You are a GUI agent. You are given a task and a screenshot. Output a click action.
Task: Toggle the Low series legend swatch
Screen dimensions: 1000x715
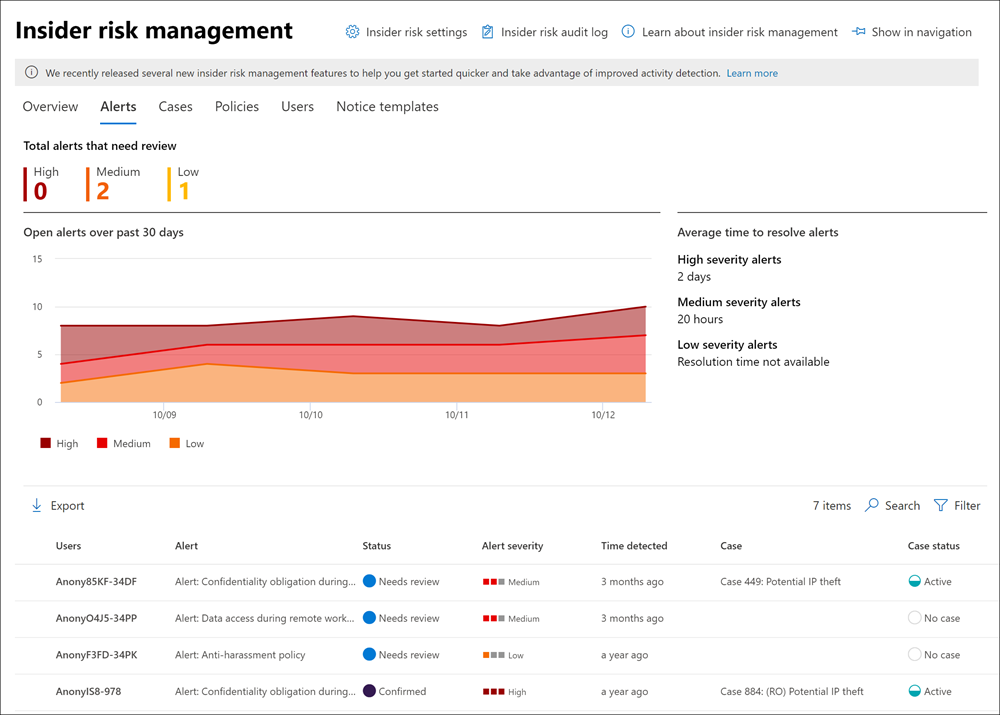click(175, 443)
